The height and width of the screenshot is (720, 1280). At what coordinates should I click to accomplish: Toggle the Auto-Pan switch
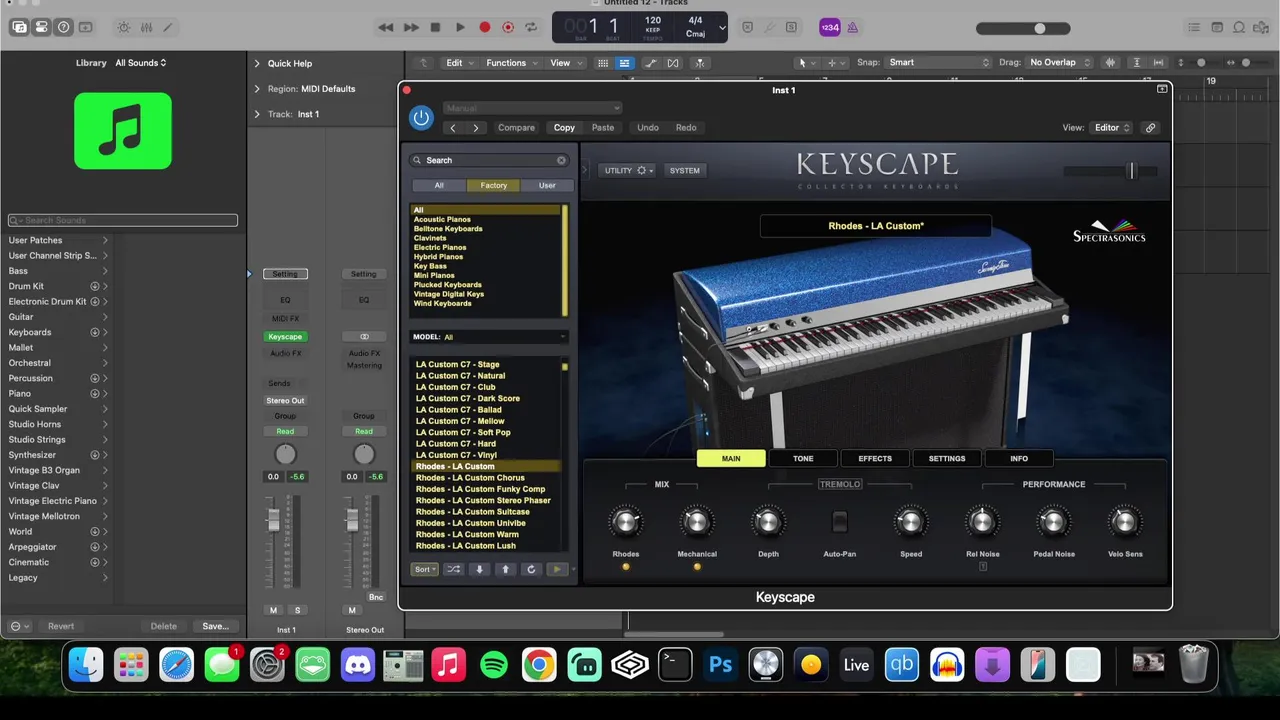click(x=840, y=521)
